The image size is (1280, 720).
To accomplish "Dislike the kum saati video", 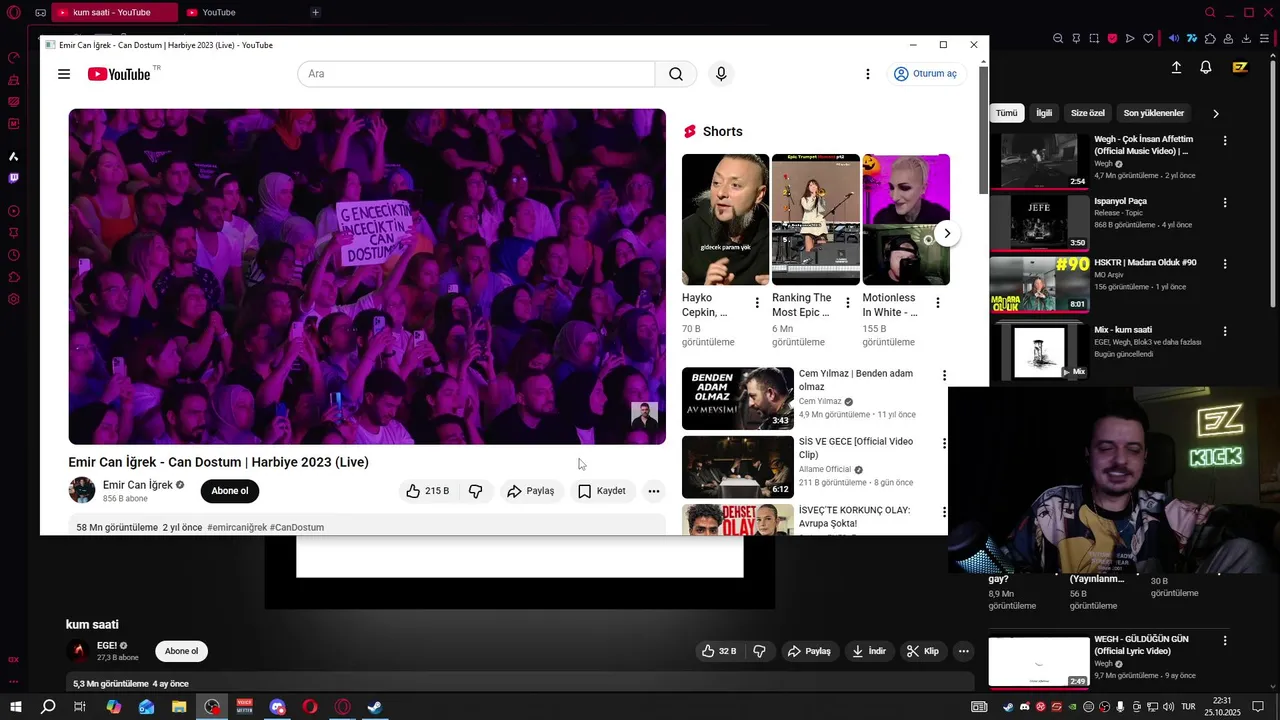I will click(x=760, y=651).
